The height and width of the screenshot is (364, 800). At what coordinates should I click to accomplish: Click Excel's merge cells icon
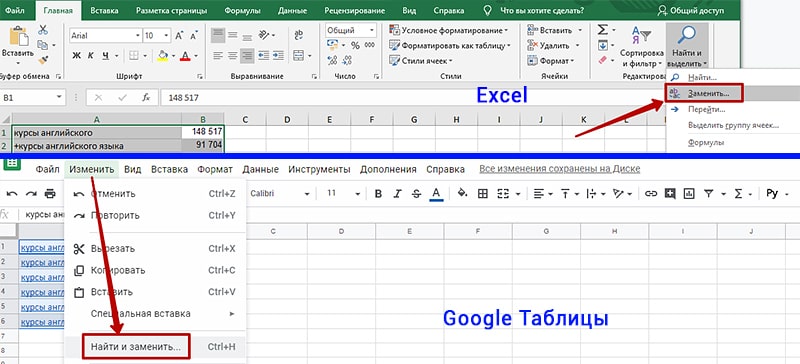pos(298,56)
